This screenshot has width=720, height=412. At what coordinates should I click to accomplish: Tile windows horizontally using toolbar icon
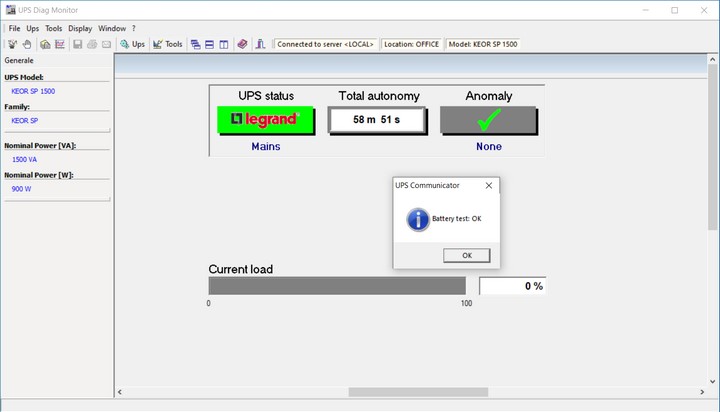point(209,44)
